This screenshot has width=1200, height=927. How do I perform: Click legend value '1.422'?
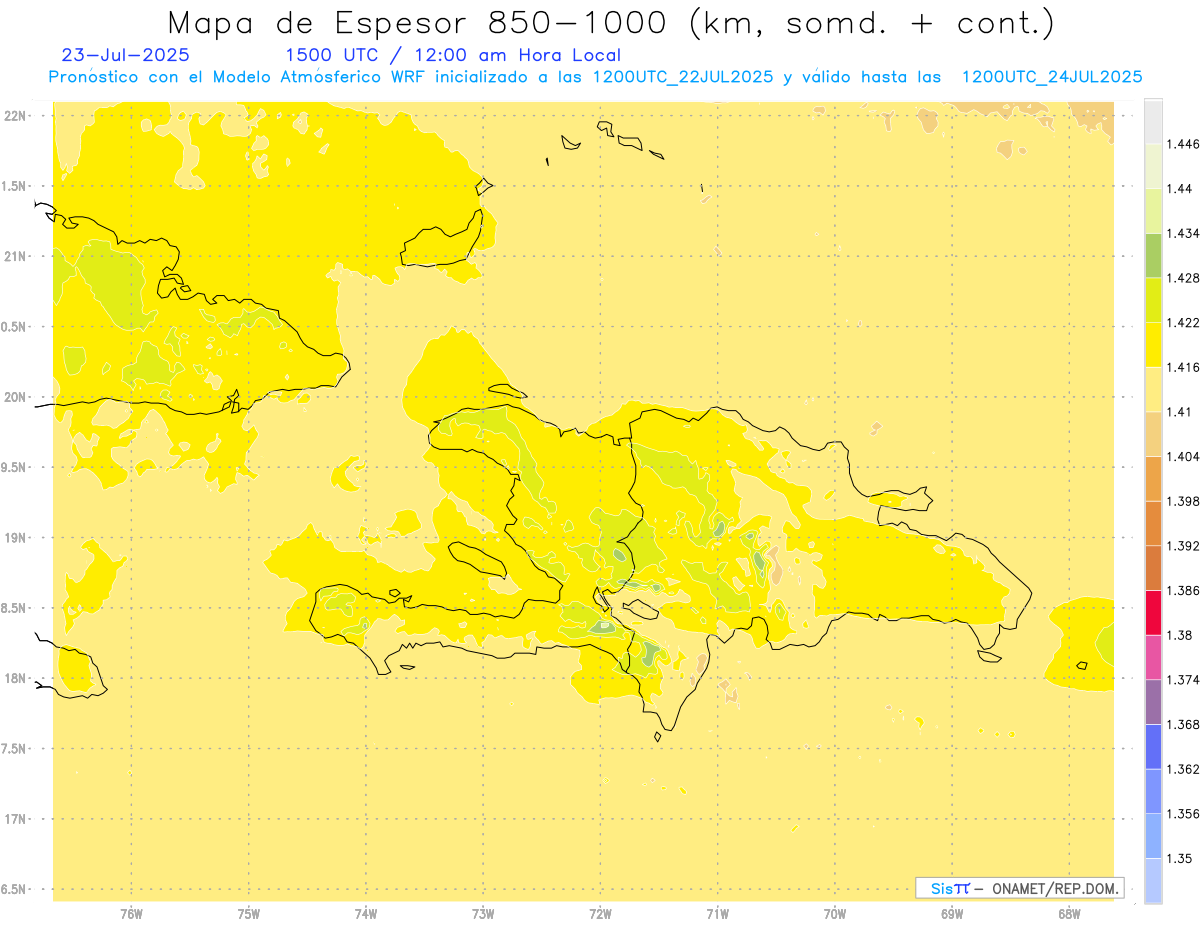point(1185,323)
